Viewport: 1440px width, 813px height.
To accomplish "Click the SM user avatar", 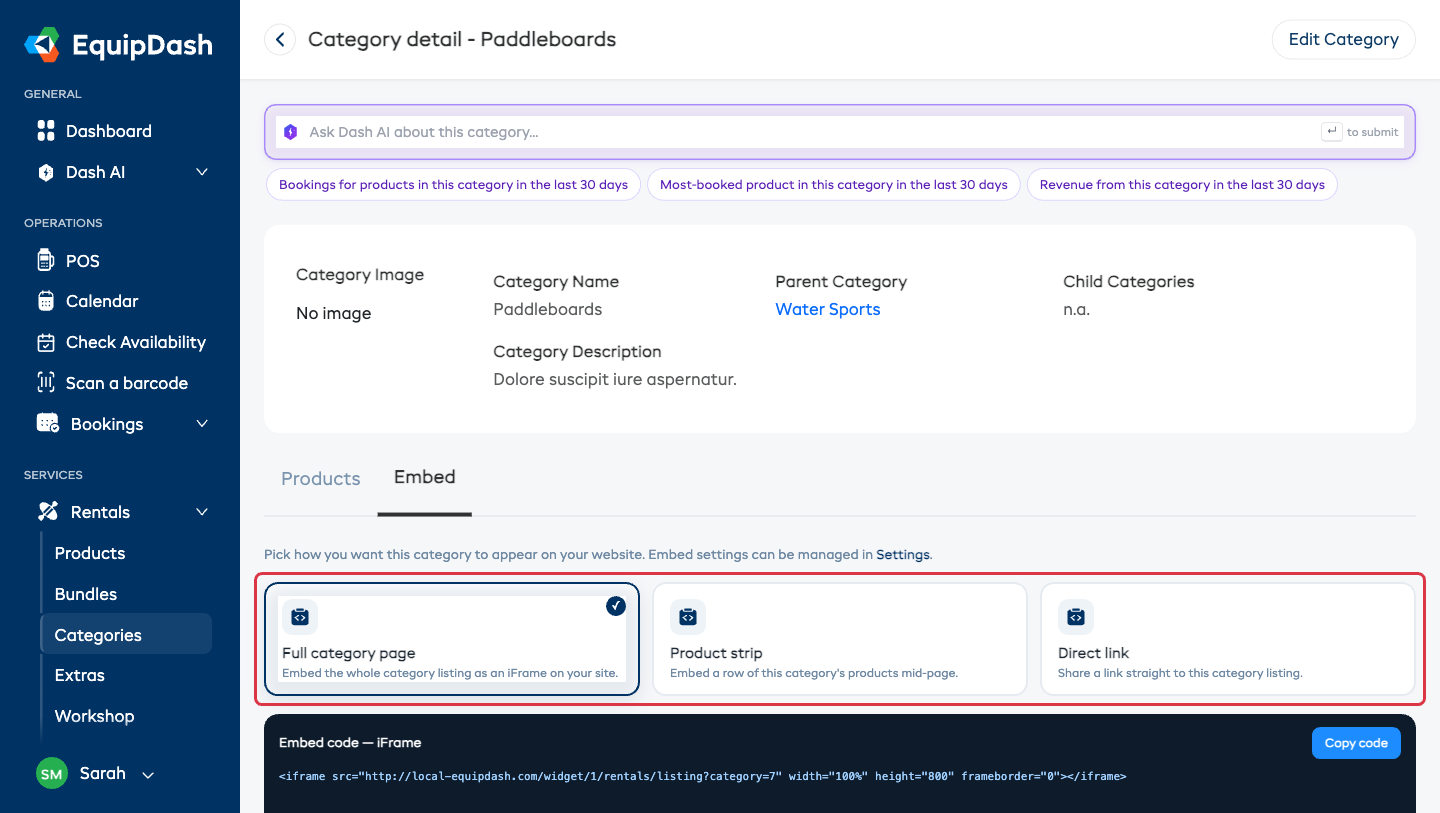I will coord(52,773).
